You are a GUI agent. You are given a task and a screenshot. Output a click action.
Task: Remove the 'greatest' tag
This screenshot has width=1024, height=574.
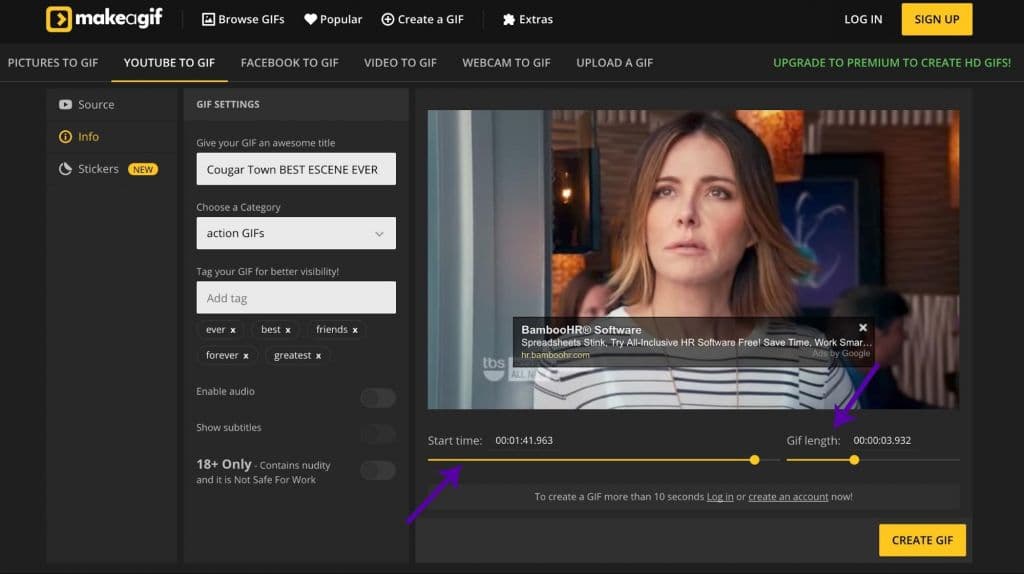tap(319, 356)
